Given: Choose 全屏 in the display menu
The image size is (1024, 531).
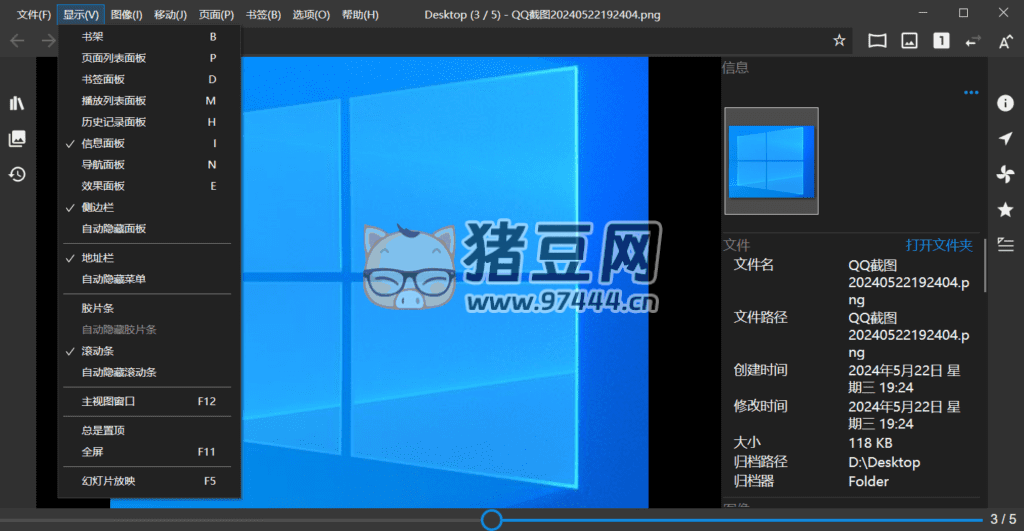Looking at the screenshot, I should [x=92, y=452].
